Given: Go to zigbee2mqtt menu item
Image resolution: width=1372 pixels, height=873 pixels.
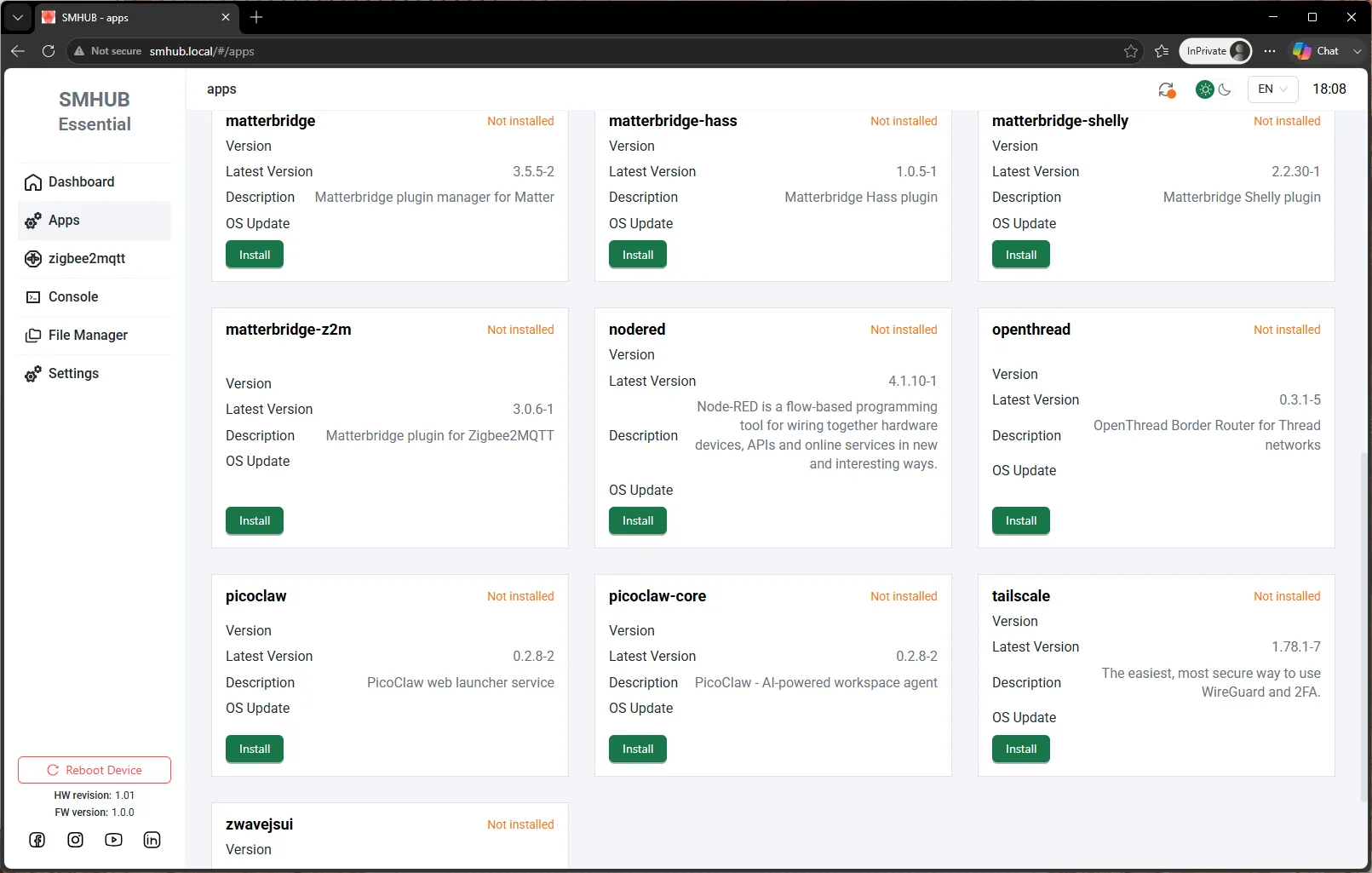Looking at the screenshot, I should point(95,259).
